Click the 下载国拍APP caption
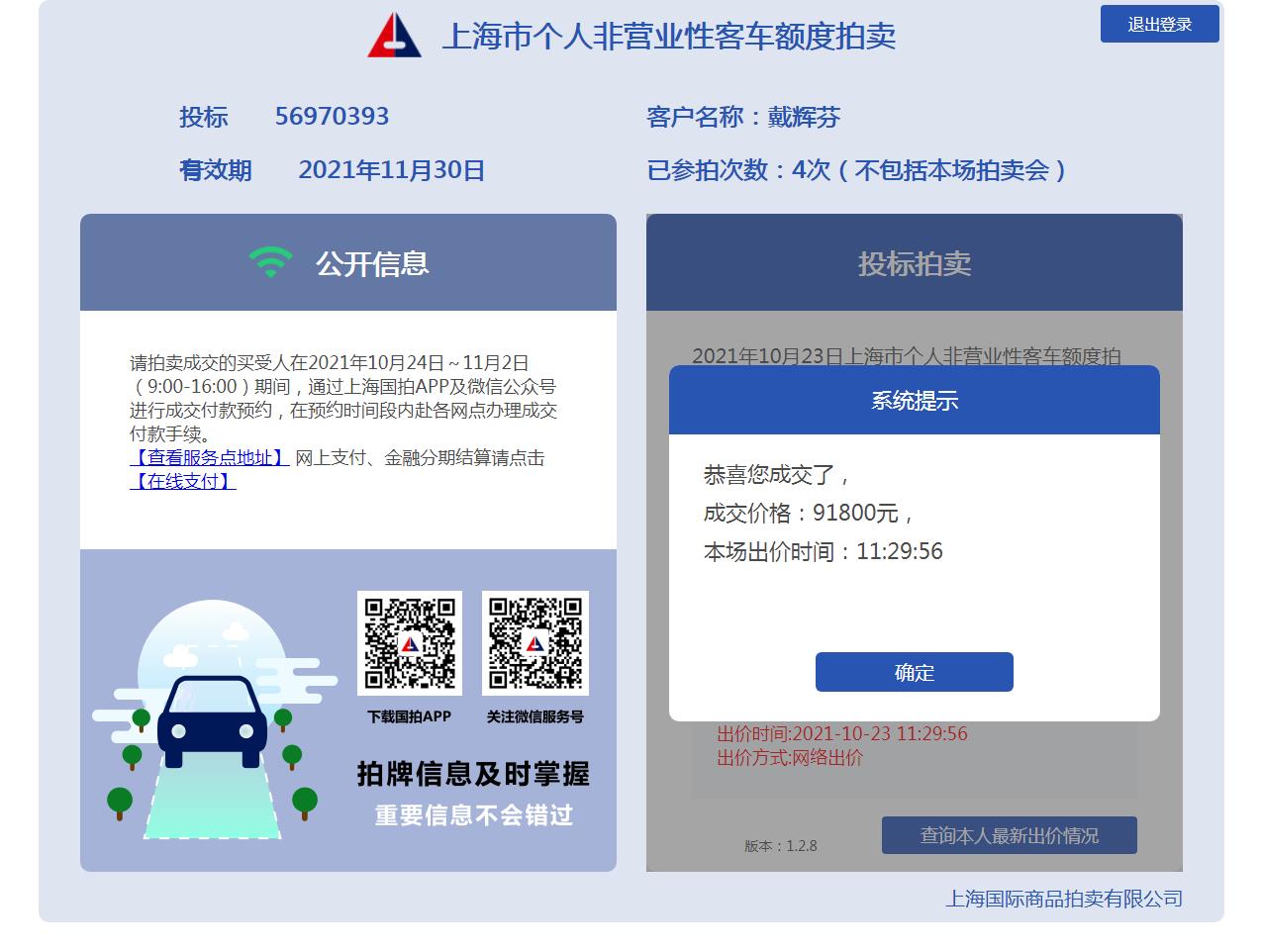This screenshot has height=952, width=1263. (409, 716)
